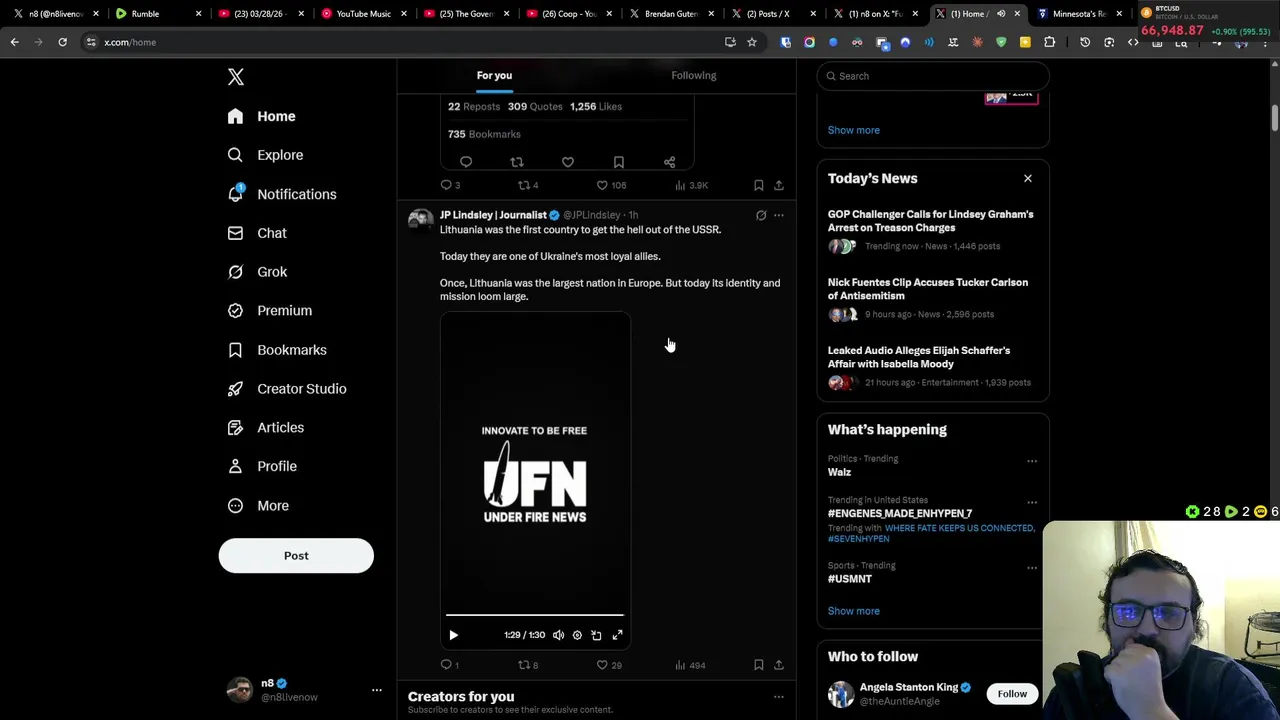Bookmark this page star icon
1280x720 pixels.
[752, 42]
